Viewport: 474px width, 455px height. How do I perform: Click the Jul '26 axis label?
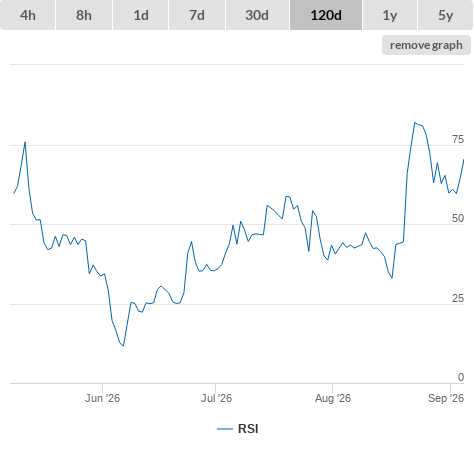(216, 398)
